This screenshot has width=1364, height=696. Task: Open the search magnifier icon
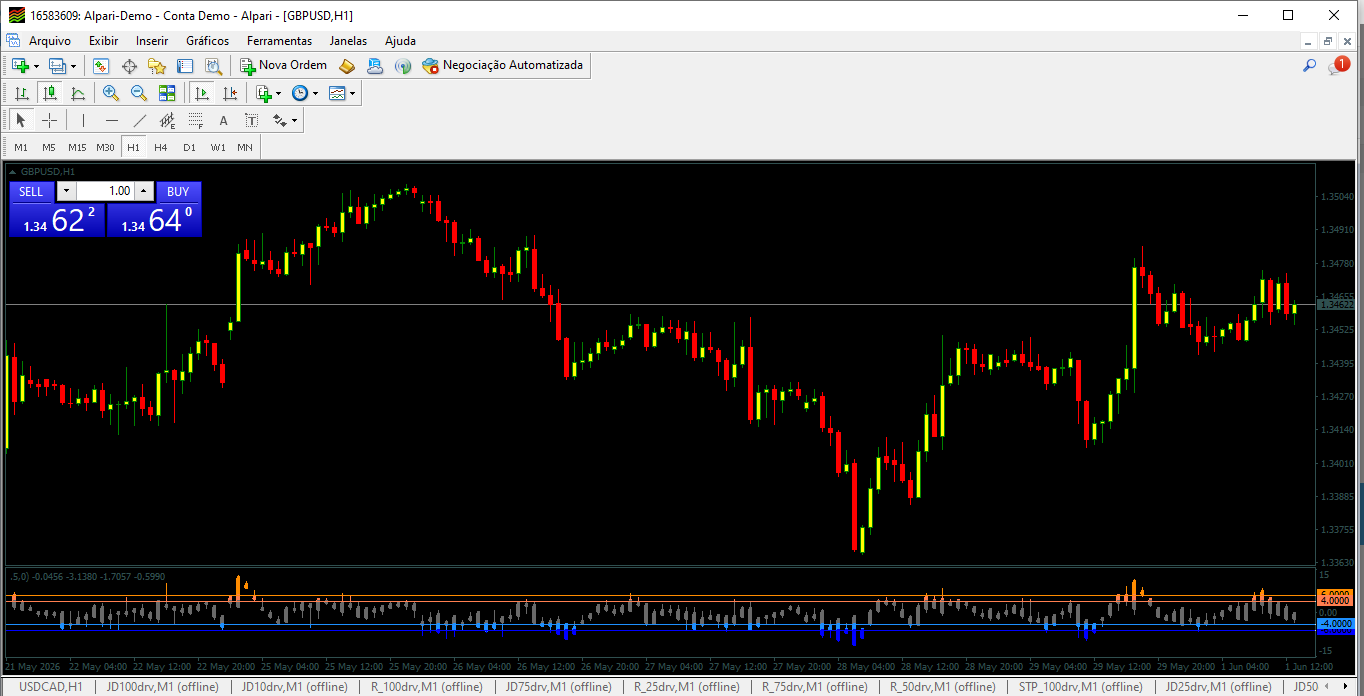(1309, 66)
